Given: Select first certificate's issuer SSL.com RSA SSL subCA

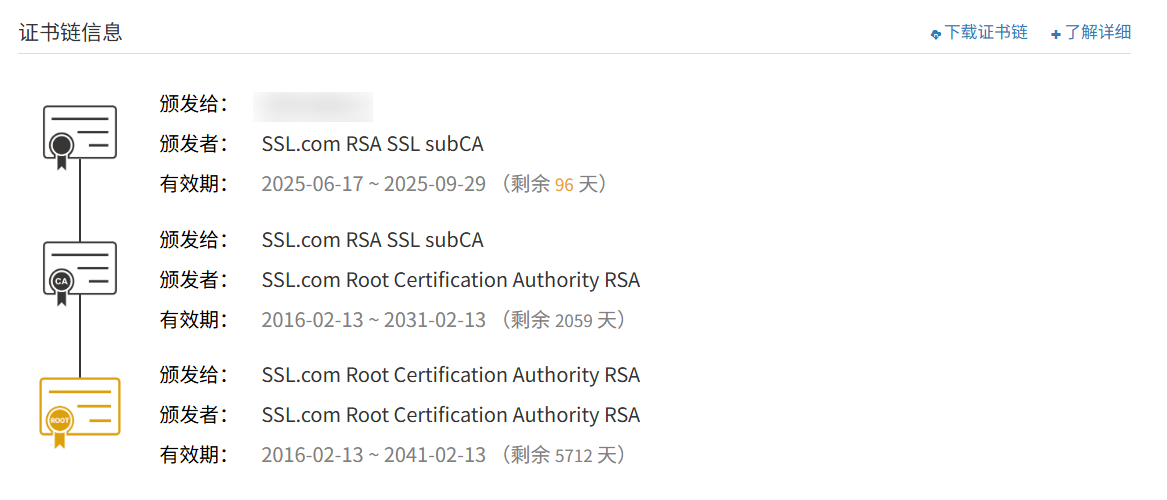Looking at the screenshot, I should tap(372, 144).
